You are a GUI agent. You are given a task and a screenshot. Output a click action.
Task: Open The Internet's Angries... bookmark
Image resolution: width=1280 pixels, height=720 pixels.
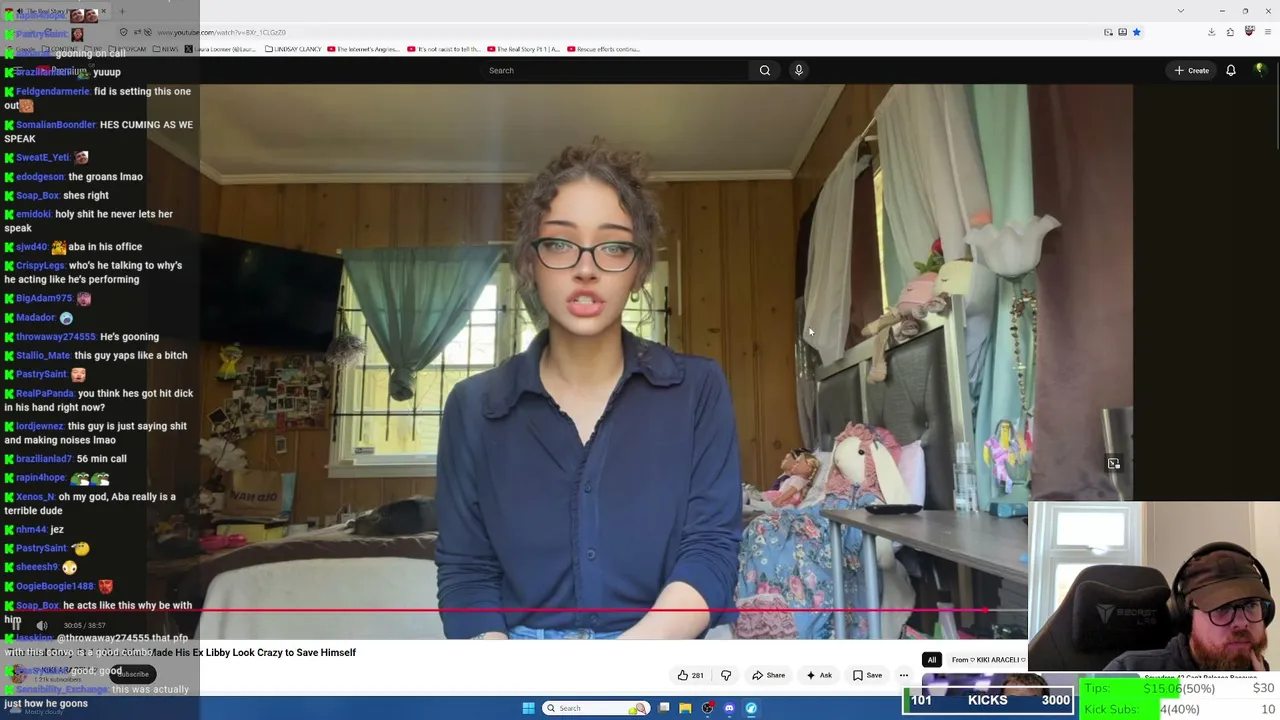(363, 49)
